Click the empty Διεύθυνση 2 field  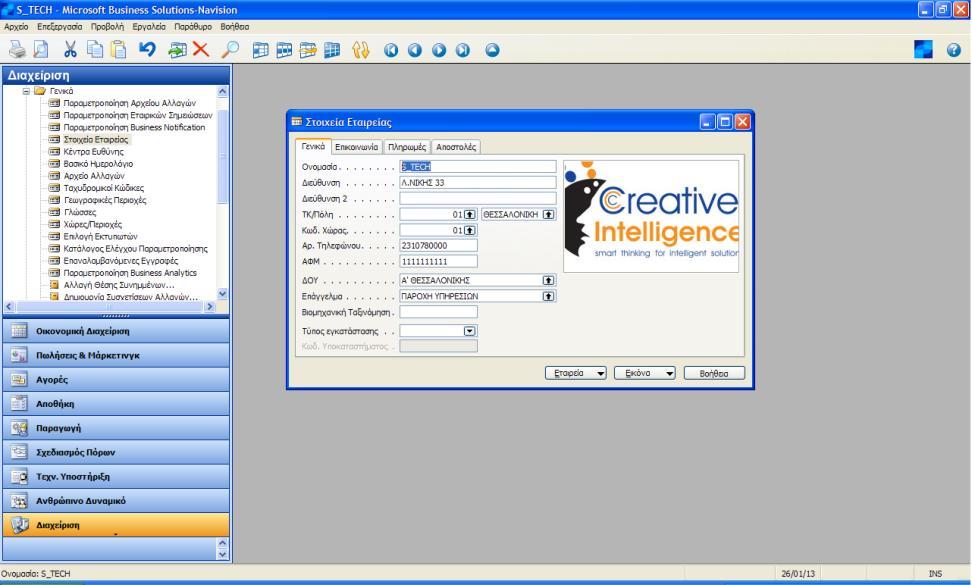478,199
